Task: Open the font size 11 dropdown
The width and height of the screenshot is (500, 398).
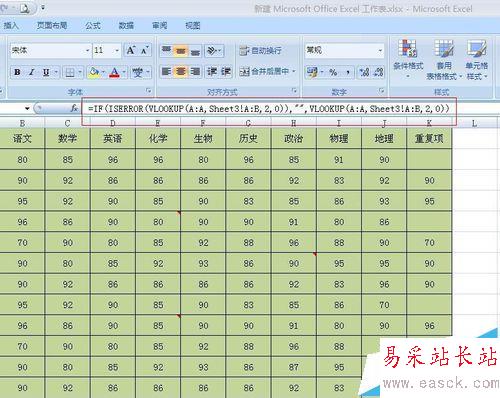Action: click(x=117, y=51)
